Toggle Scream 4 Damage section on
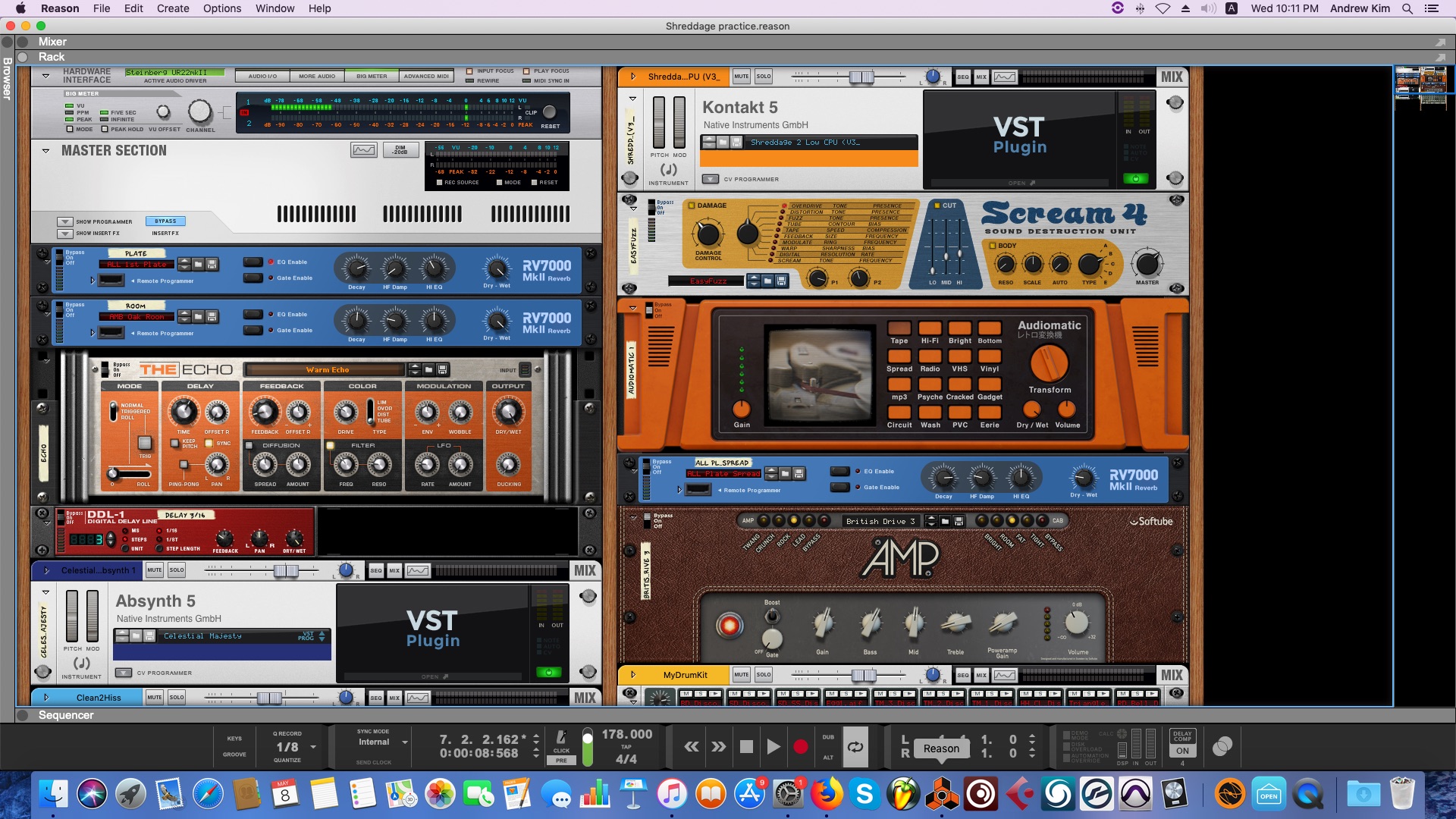 pos(691,206)
